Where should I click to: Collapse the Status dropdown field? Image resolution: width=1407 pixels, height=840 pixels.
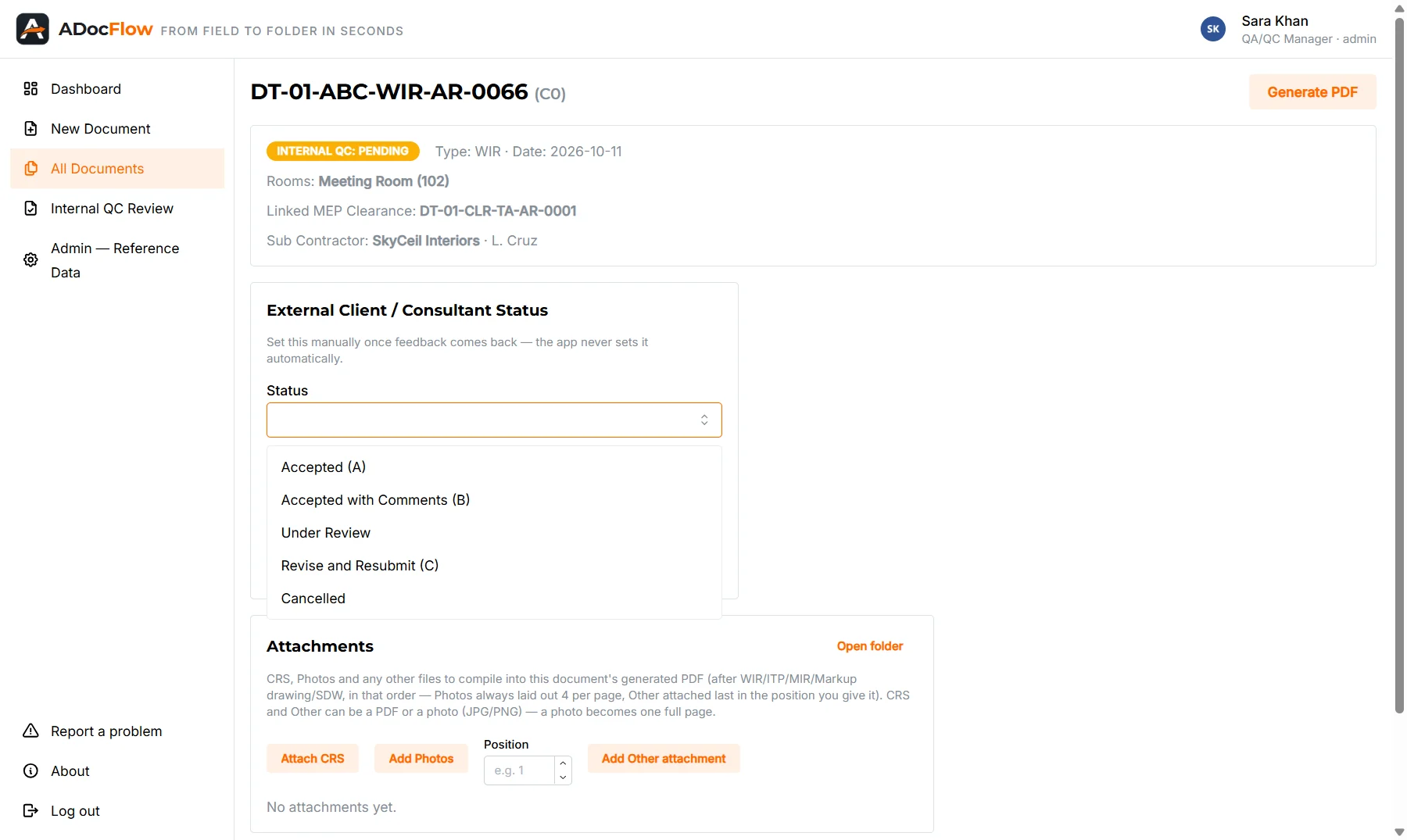(x=494, y=420)
